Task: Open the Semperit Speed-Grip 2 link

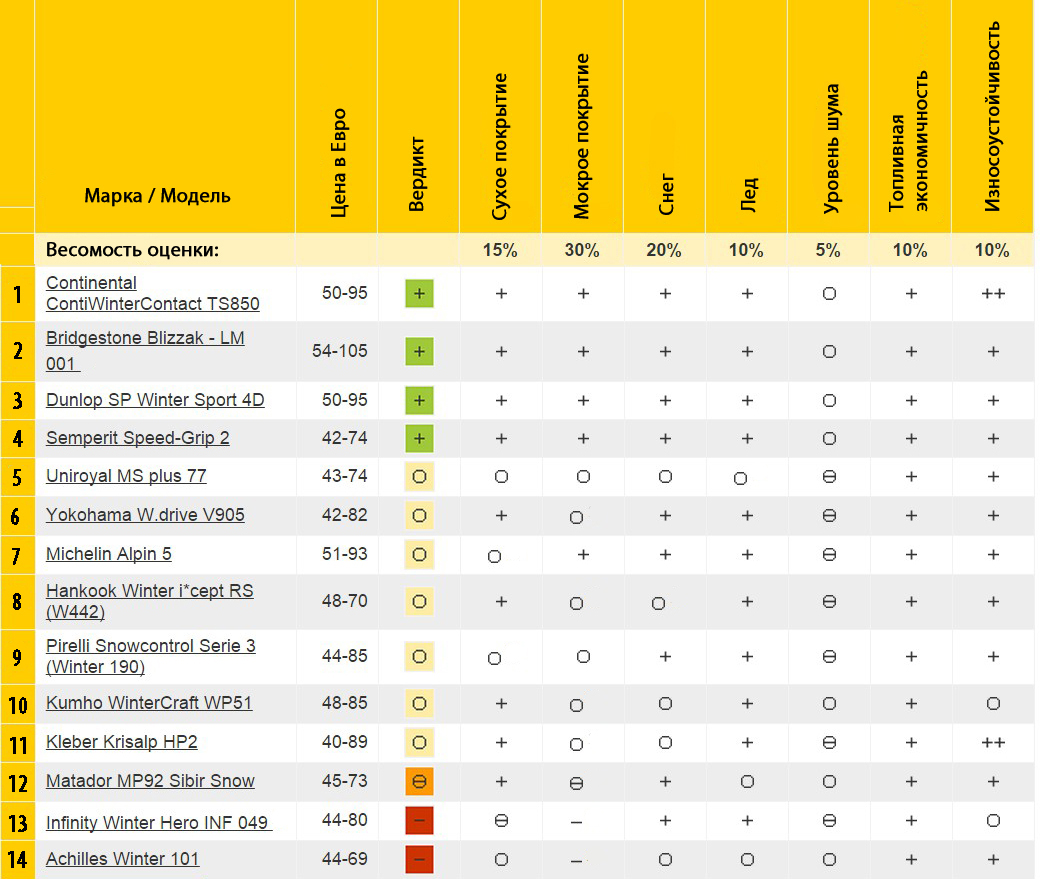Action: point(137,438)
